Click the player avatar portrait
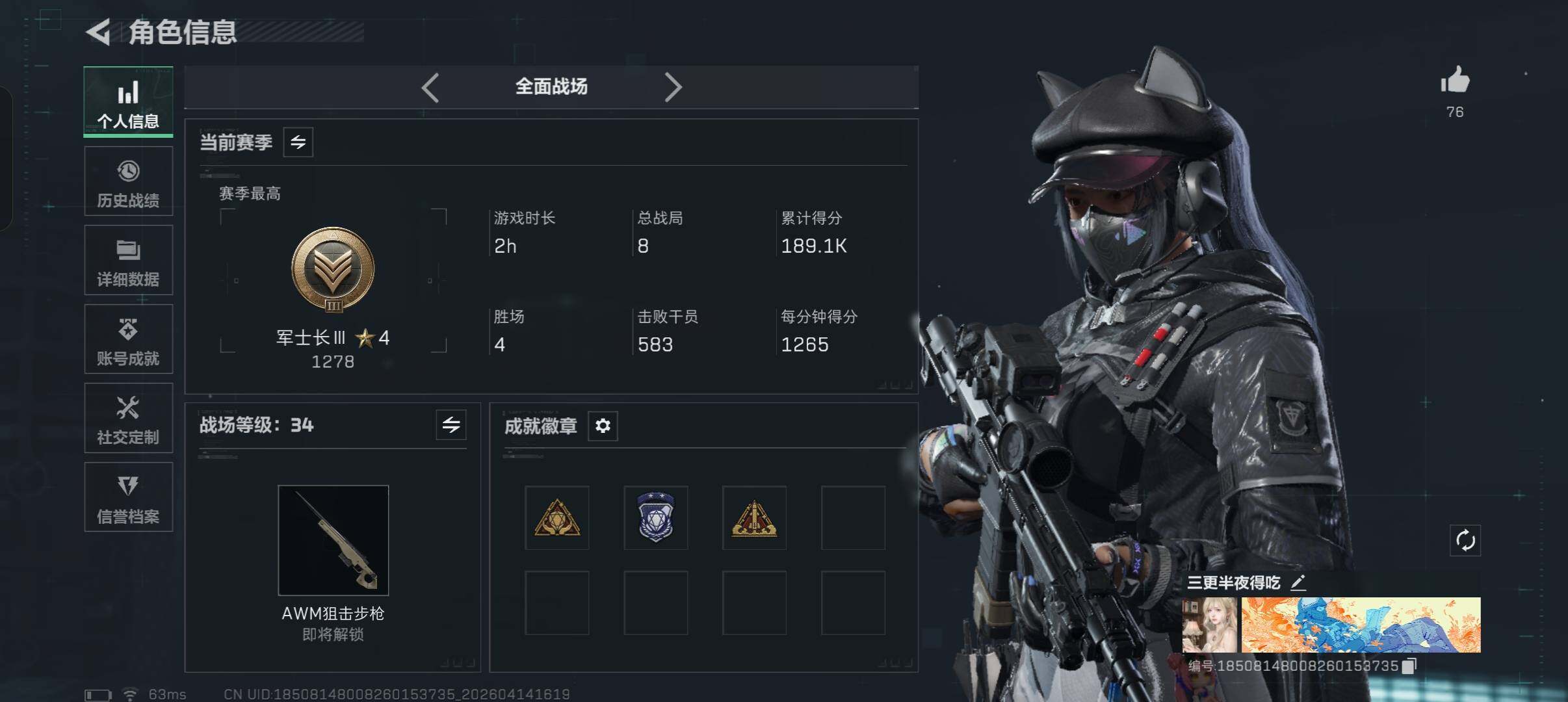The image size is (1568, 702). [x=1210, y=625]
